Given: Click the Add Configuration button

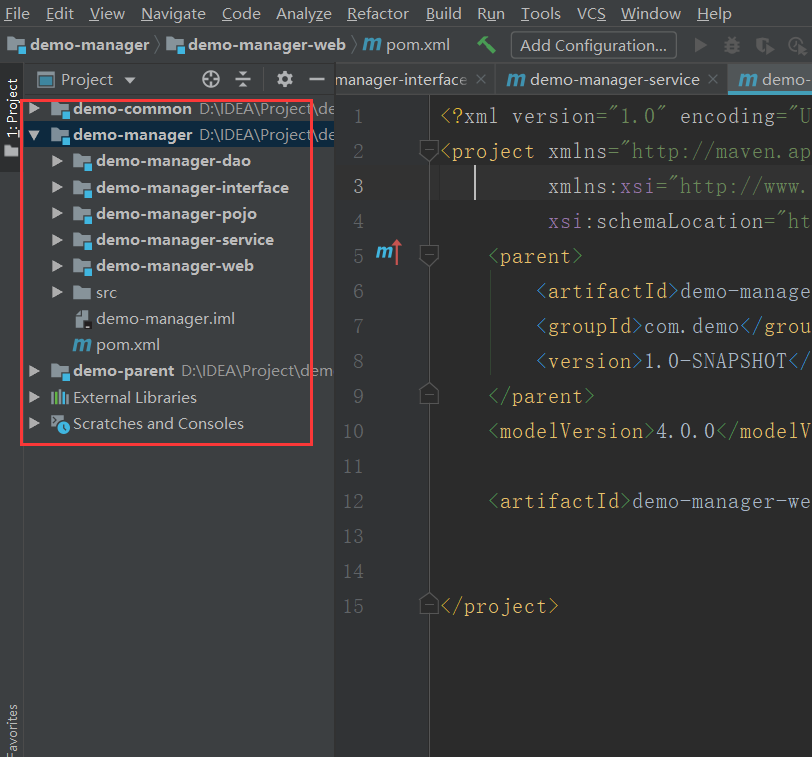Looking at the screenshot, I should 593,46.
